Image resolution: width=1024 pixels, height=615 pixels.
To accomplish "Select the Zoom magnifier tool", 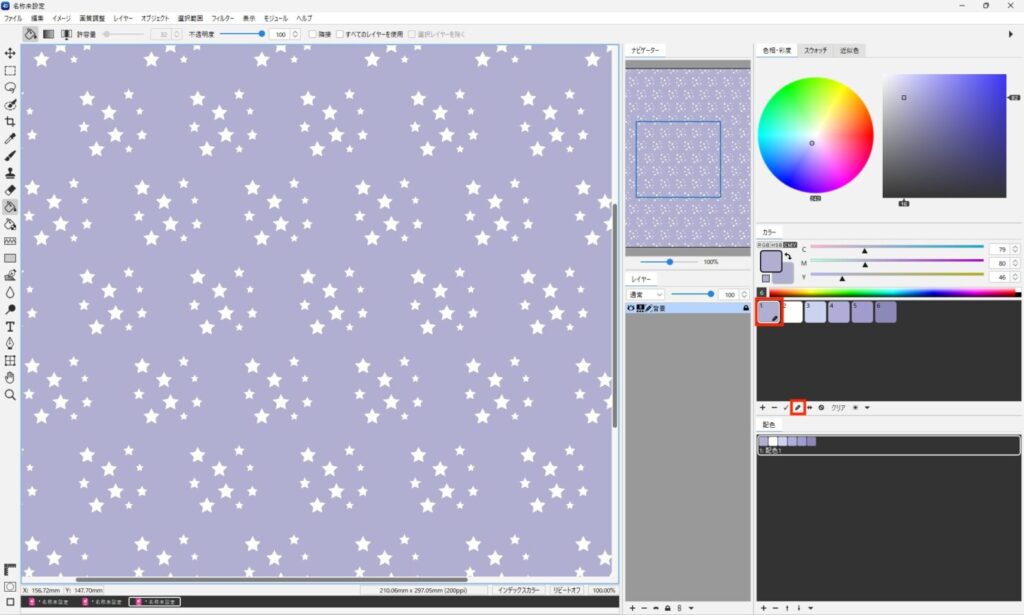I will point(10,394).
